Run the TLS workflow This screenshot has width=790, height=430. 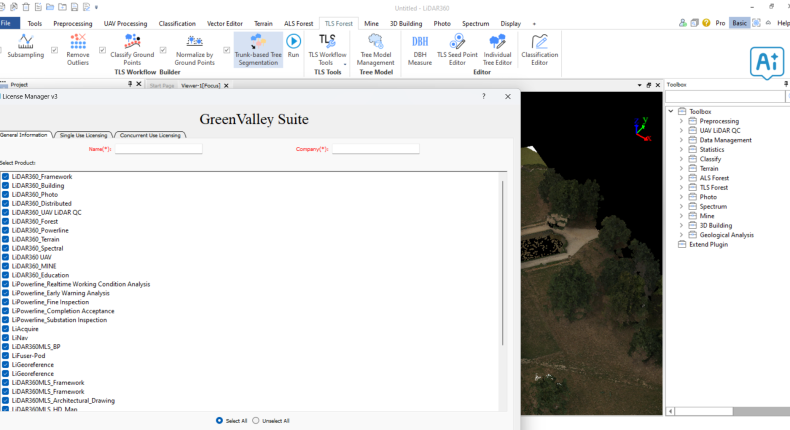click(293, 45)
